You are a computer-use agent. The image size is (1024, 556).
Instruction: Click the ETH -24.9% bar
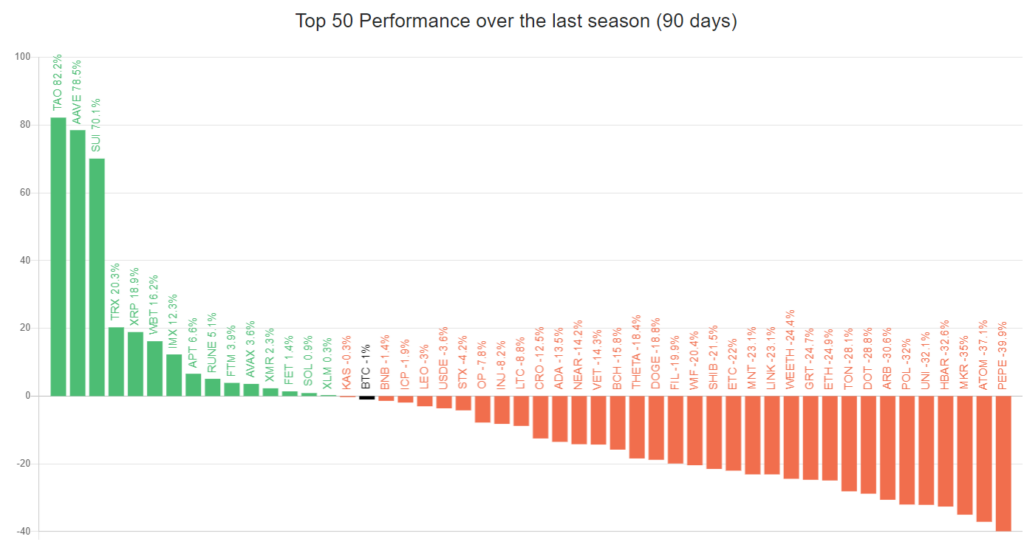pos(830,438)
